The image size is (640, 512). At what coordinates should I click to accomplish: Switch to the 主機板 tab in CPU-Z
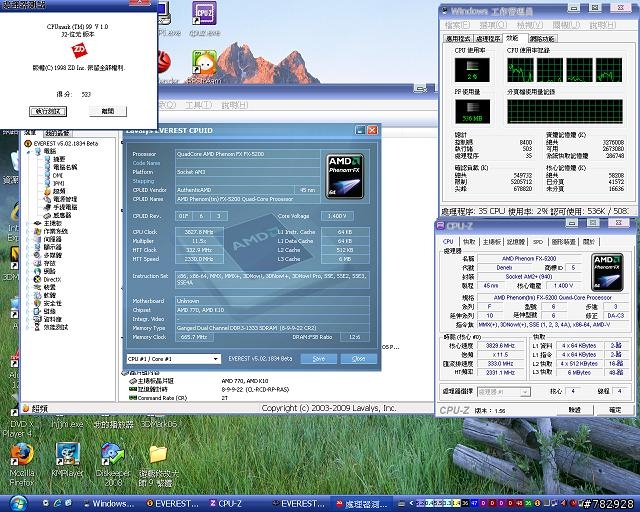click(492, 241)
